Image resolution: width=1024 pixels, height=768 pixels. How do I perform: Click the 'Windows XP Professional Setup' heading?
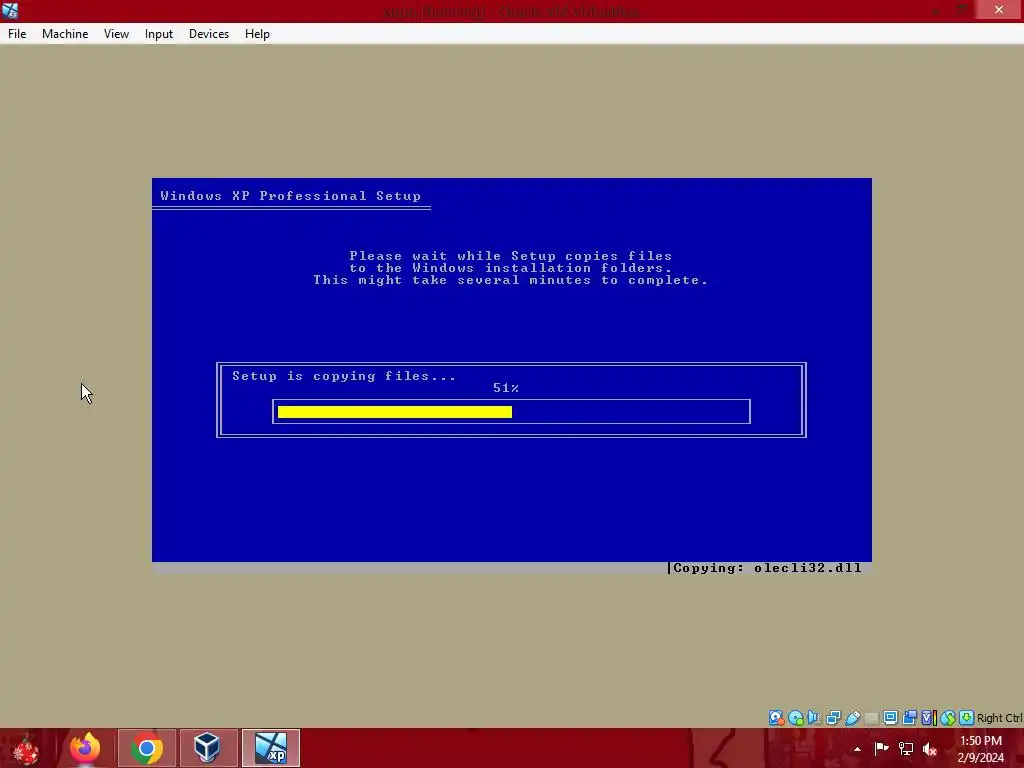tap(291, 196)
